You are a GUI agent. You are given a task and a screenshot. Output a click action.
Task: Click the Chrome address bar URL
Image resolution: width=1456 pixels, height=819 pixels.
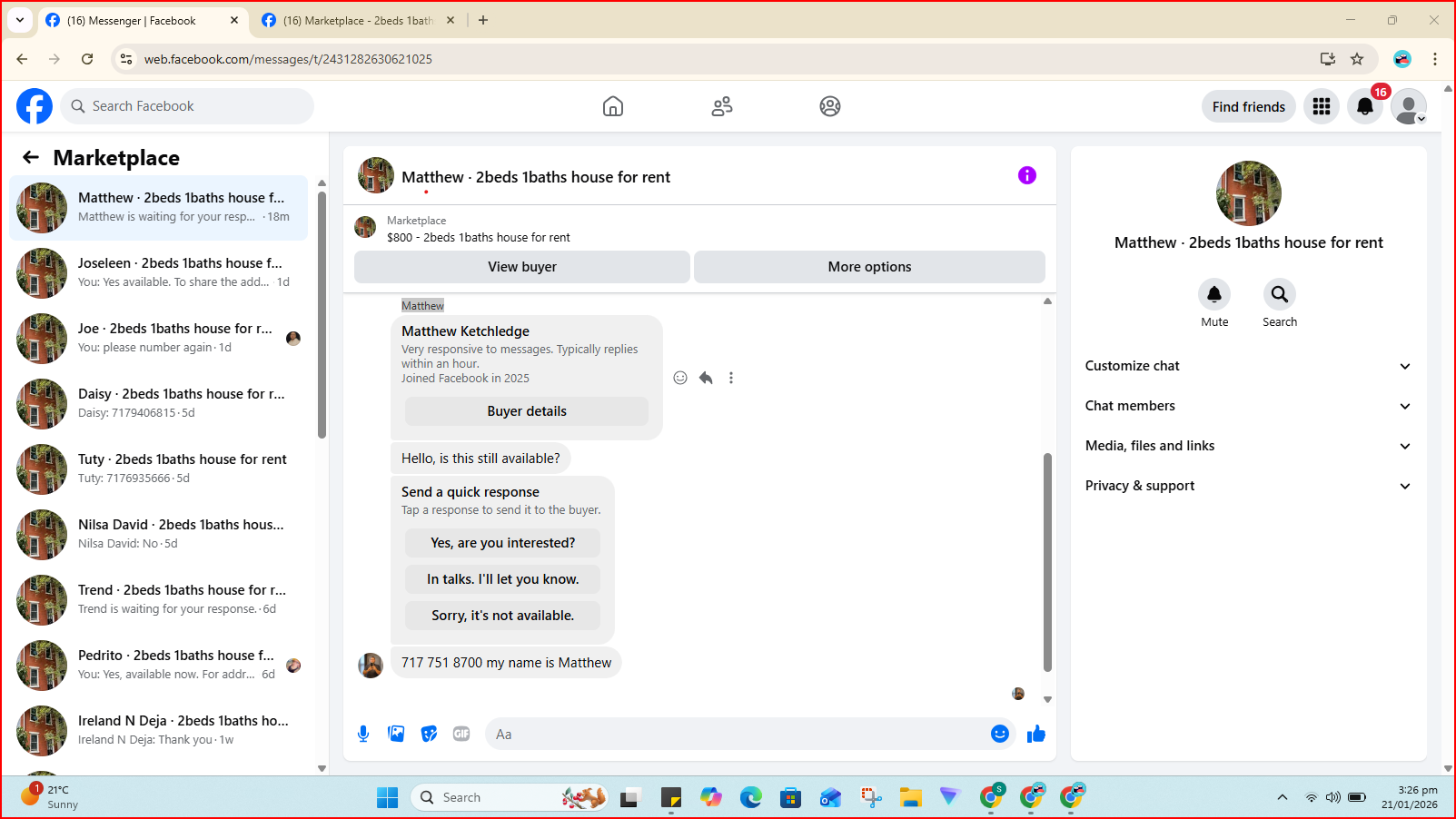coord(288,59)
